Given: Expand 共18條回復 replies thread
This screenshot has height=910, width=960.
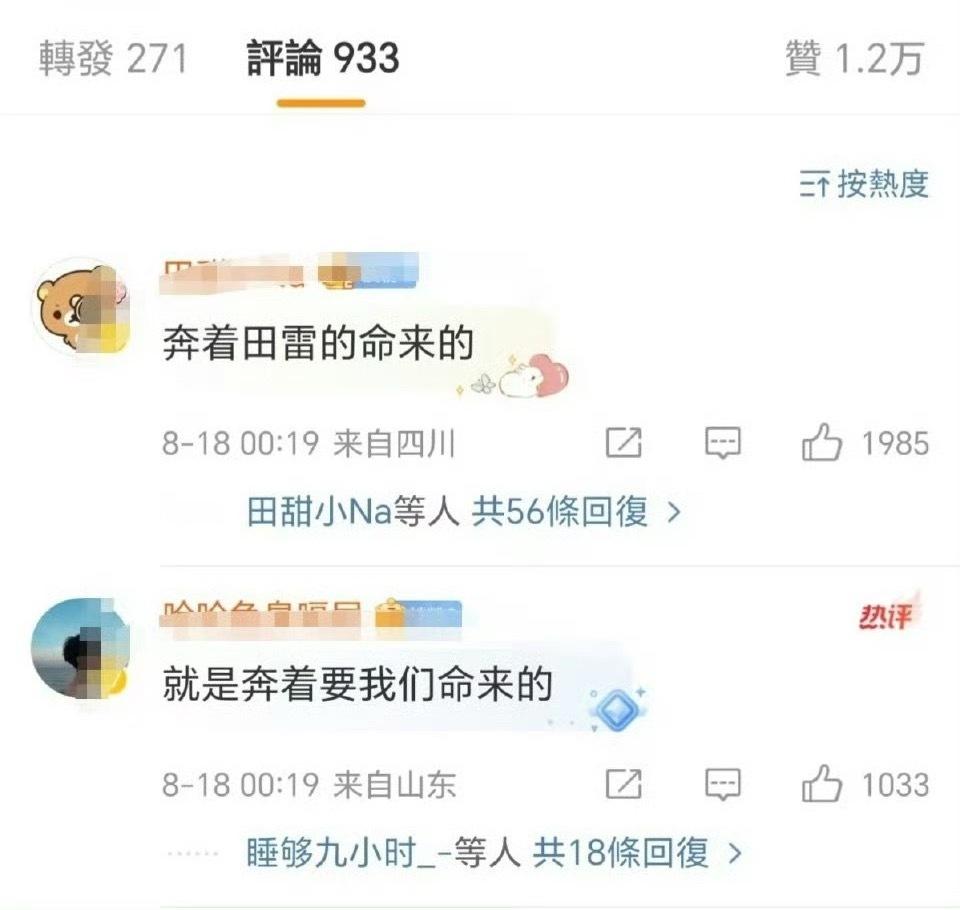Looking at the screenshot, I should tap(637, 852).
